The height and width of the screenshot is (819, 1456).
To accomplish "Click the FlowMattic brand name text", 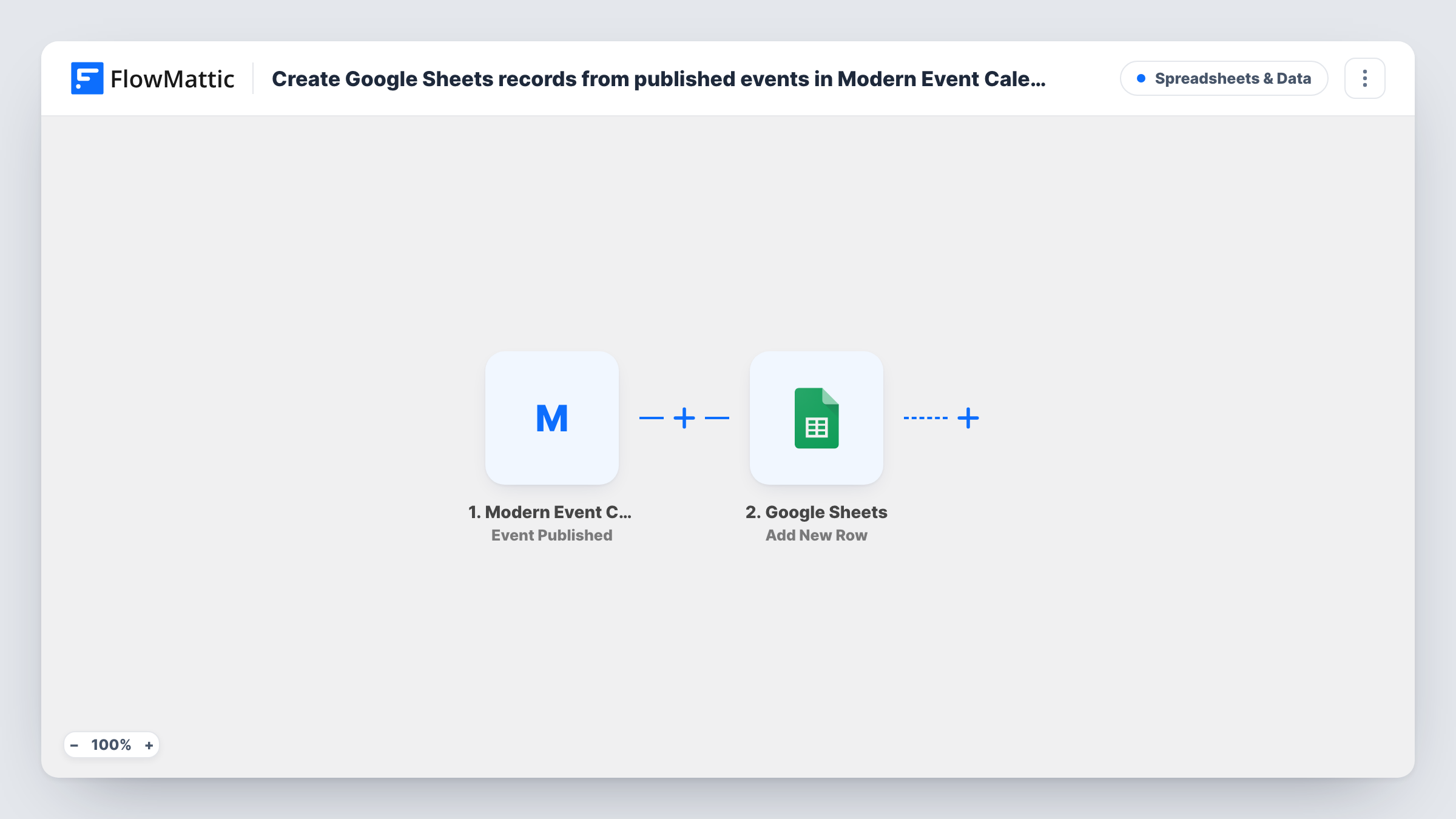I will point(172,79).
